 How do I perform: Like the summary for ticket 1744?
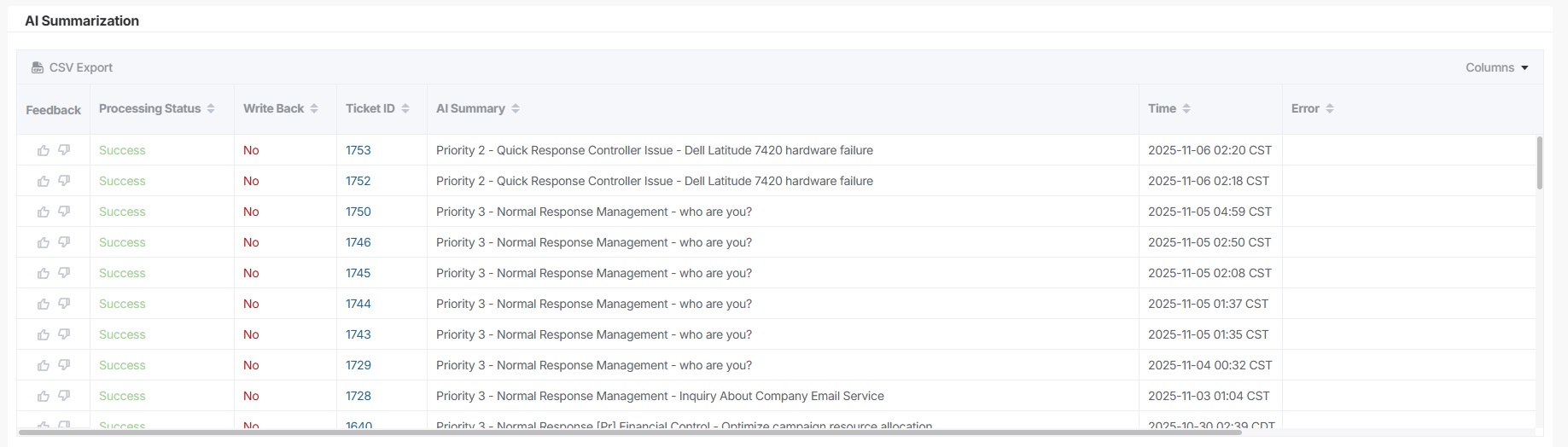44,305
